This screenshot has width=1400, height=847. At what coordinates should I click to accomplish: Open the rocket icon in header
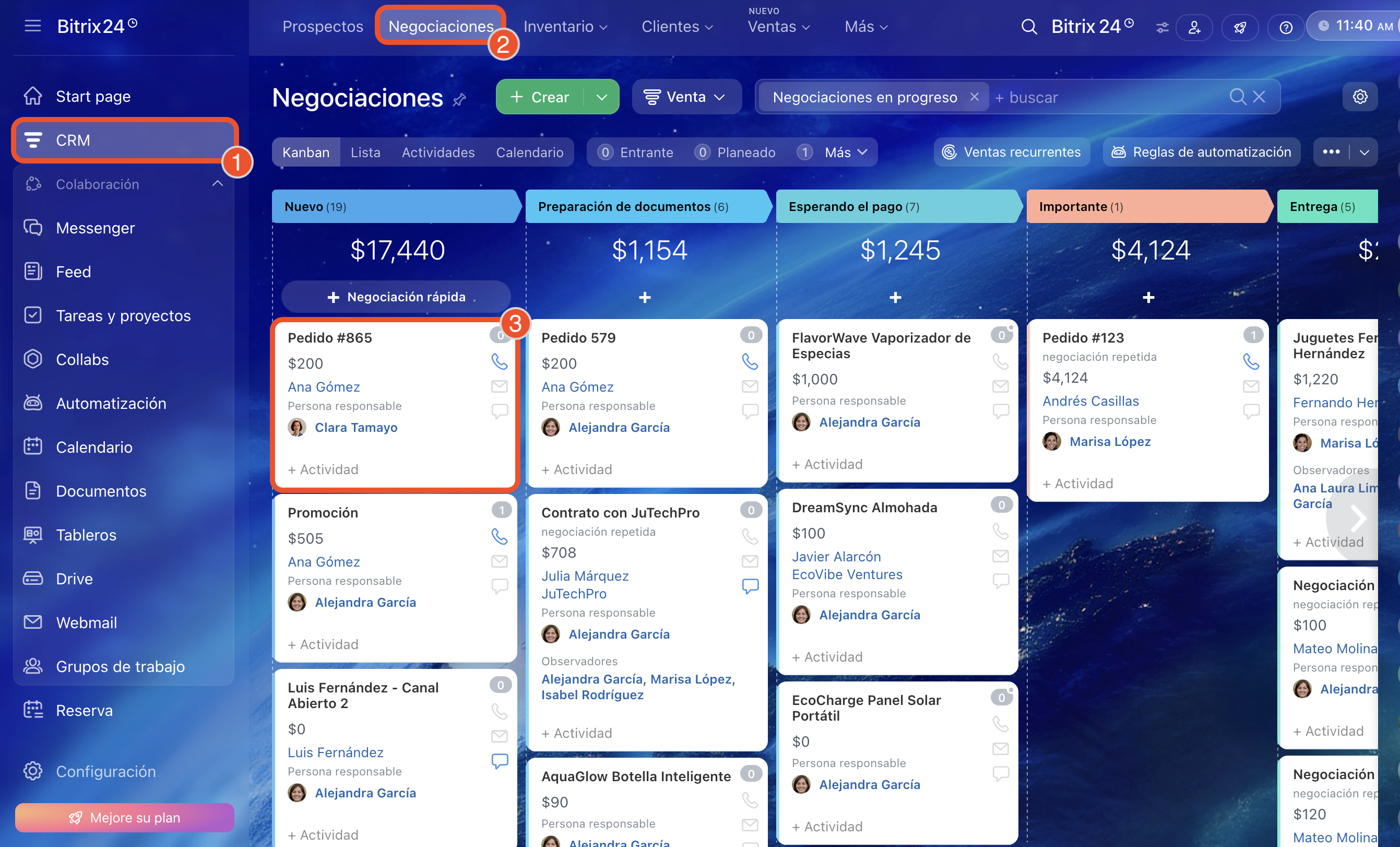[1240, 27]
